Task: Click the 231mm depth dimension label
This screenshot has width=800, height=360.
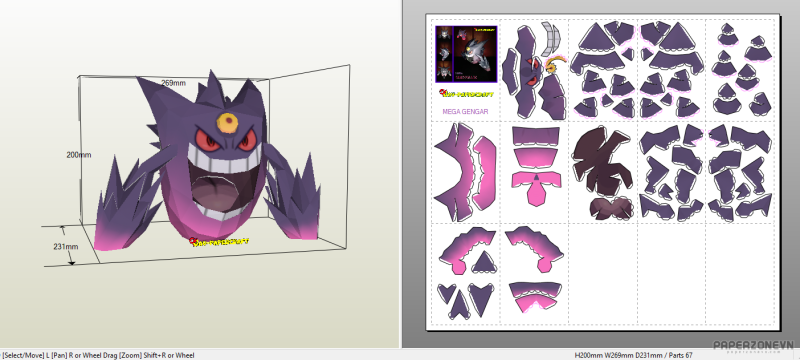Action: tap(66, 246)
